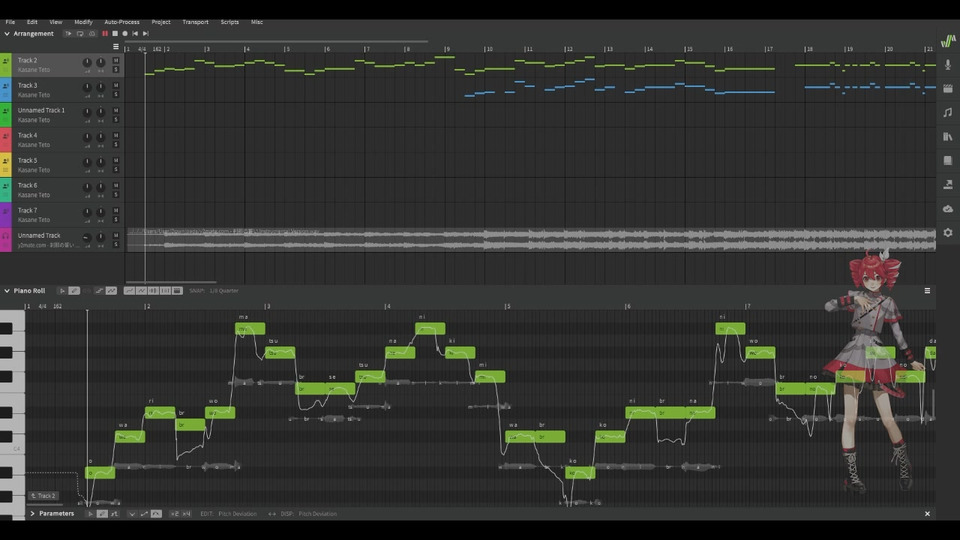The image size is (960, 540).
Task: Toggle pitch curve display in Piano Roll
Action: coord(129,291)
